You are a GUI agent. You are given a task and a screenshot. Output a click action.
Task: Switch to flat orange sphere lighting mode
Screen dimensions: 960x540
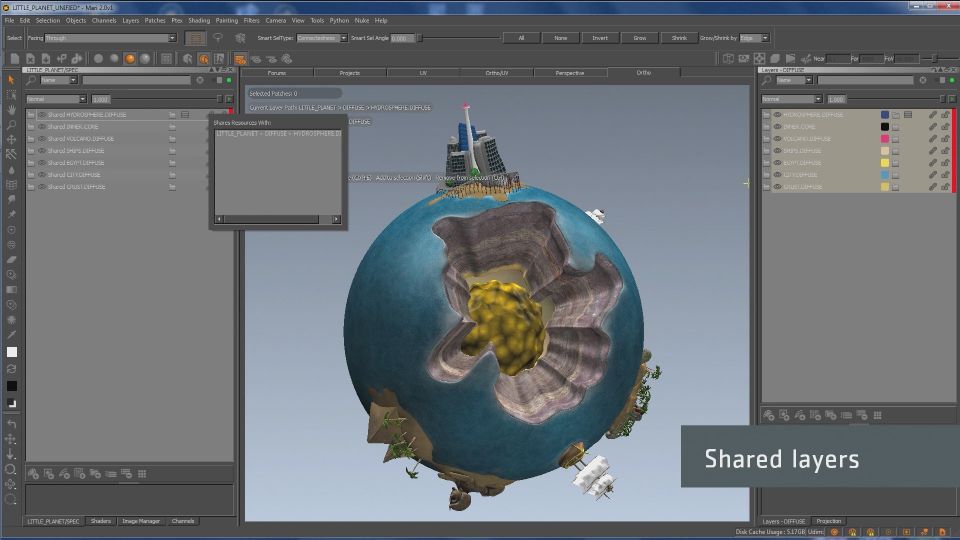[x=129, y=58]
